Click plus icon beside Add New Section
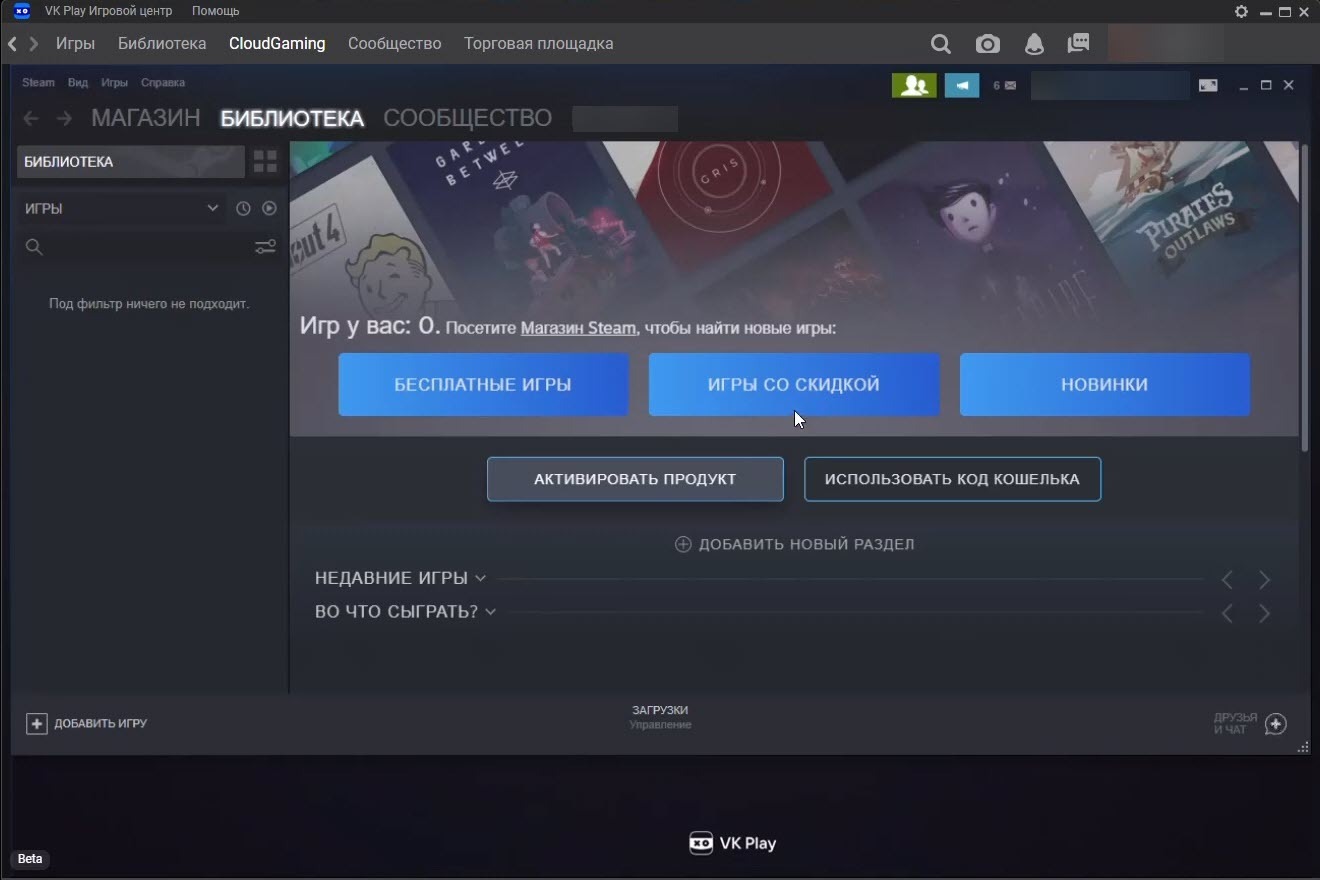1320x880 pixels. click(683, 544)
